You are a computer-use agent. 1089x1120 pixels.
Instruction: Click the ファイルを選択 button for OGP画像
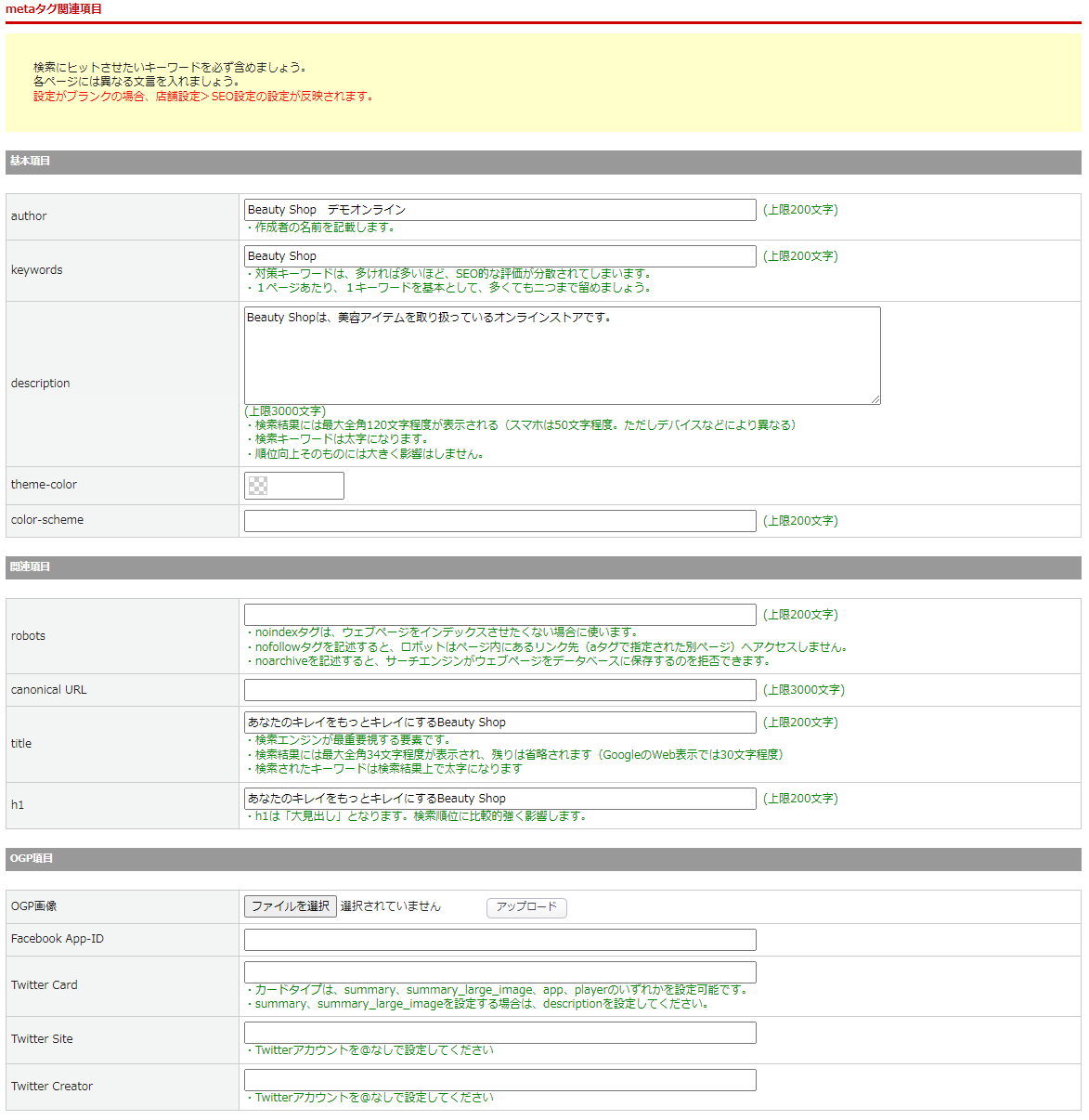coord(290,906)
